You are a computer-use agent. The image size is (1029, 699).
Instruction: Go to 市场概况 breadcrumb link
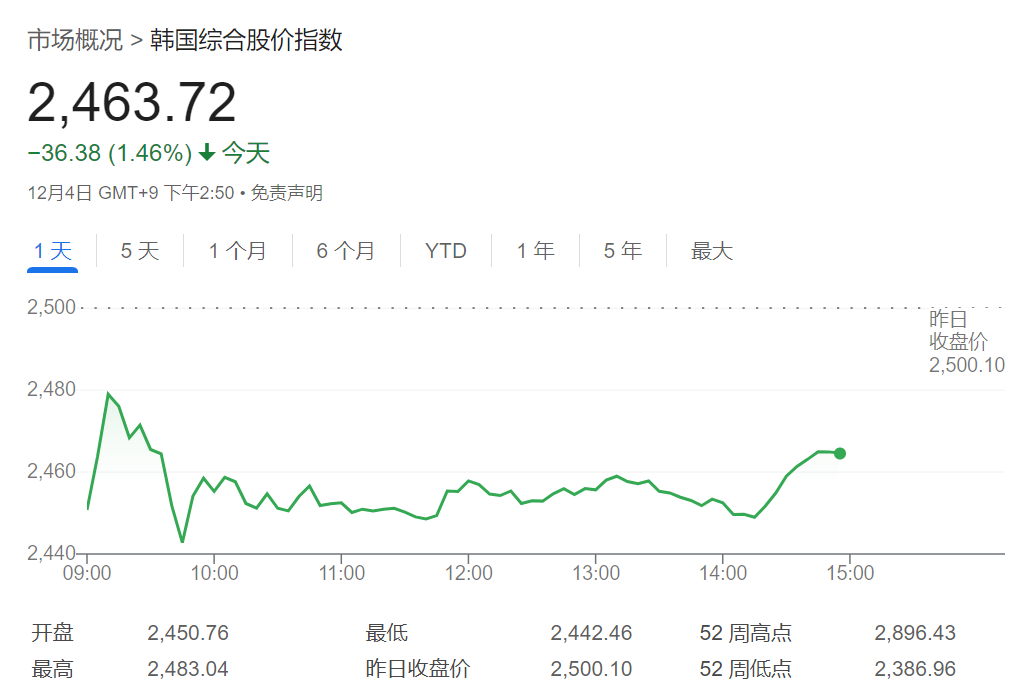75,40
